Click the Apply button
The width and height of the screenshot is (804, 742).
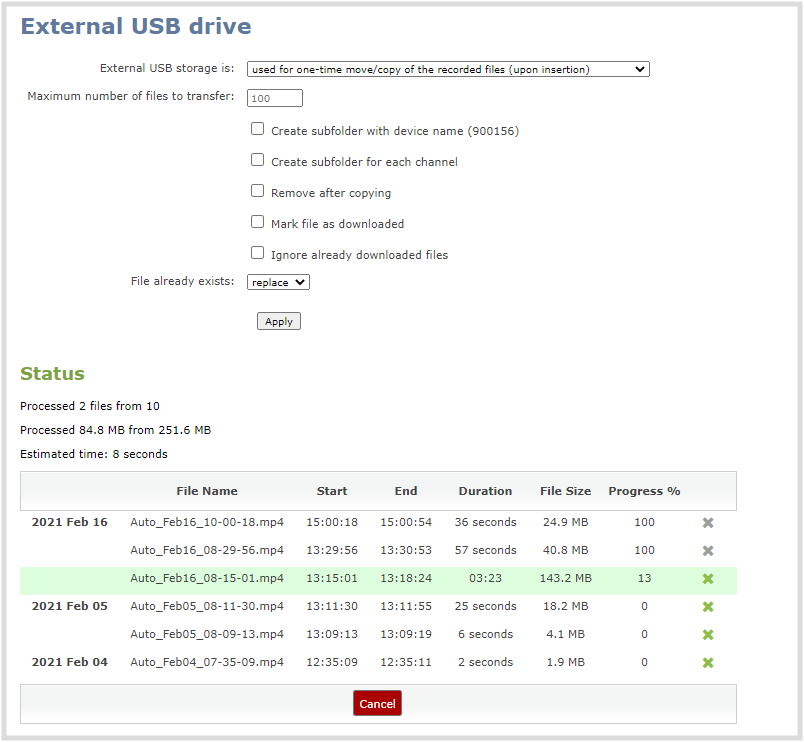point(278,322)
